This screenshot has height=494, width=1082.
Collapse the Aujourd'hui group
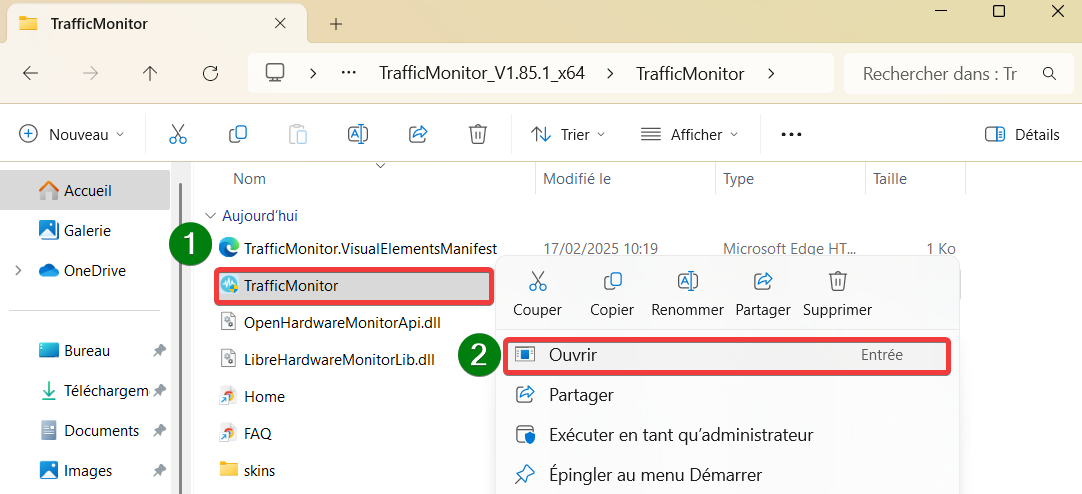click(210, 216)
